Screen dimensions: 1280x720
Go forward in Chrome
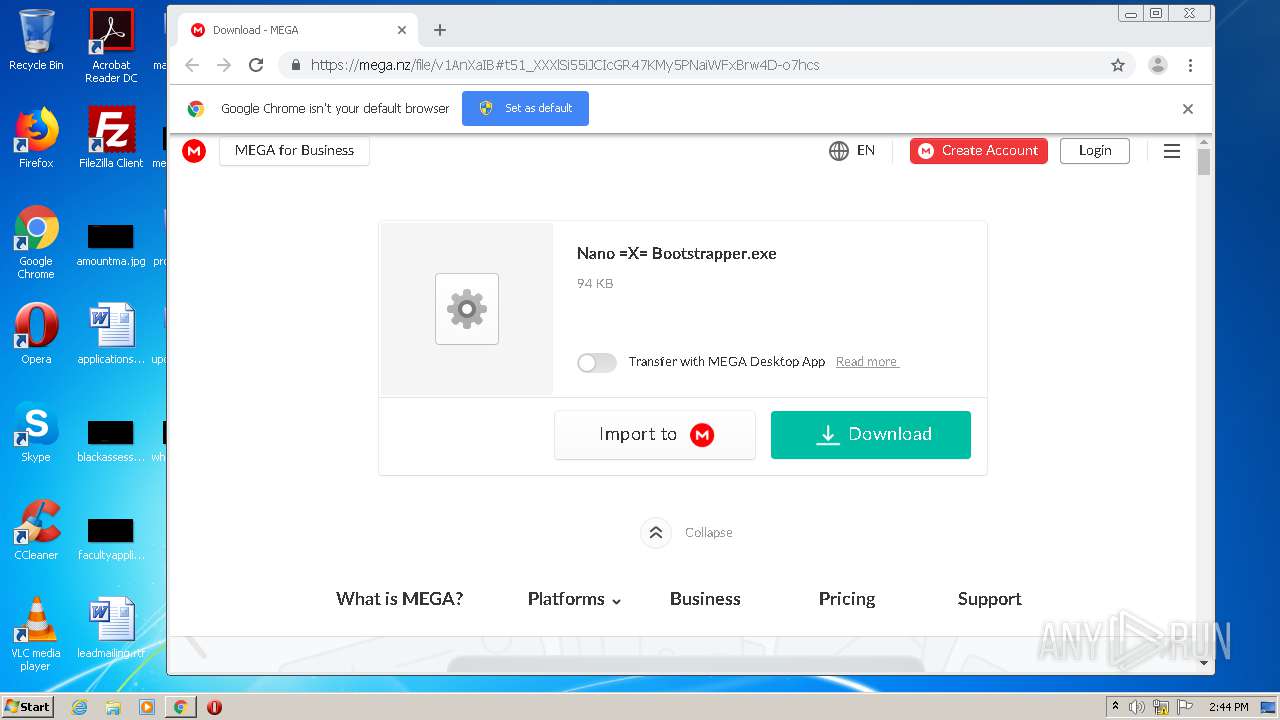coord(224,65)
